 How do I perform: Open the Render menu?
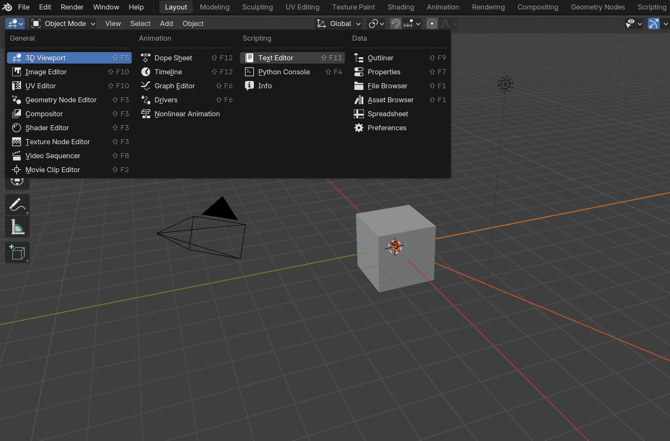72,7
